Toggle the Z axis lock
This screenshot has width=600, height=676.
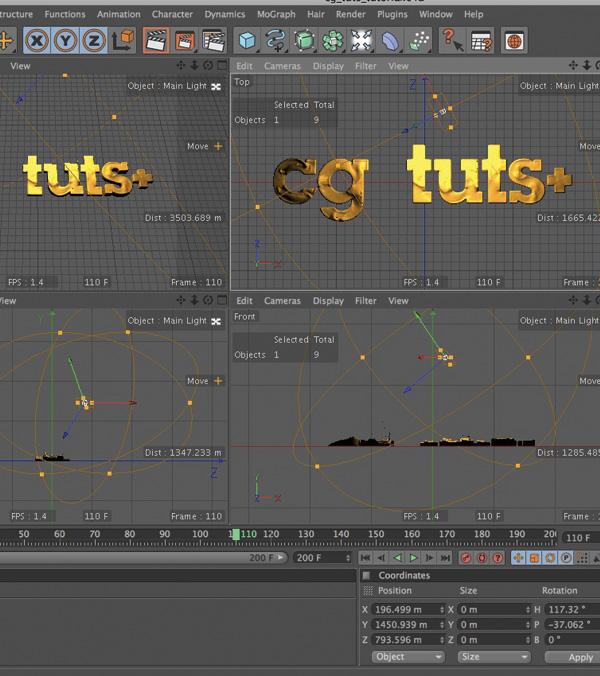pyautogui.click(x=94, y=41)
